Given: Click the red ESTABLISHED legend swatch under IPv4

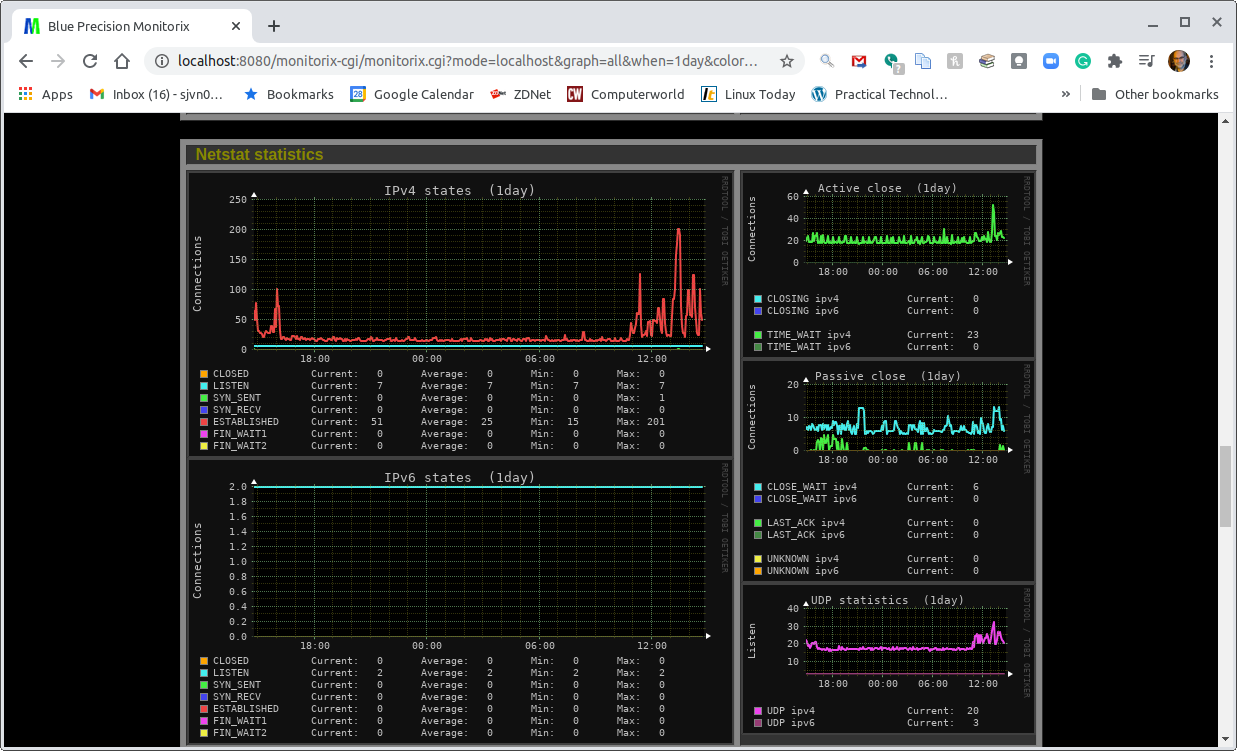Looking at the screenshot, I should (x=204, y=422).
